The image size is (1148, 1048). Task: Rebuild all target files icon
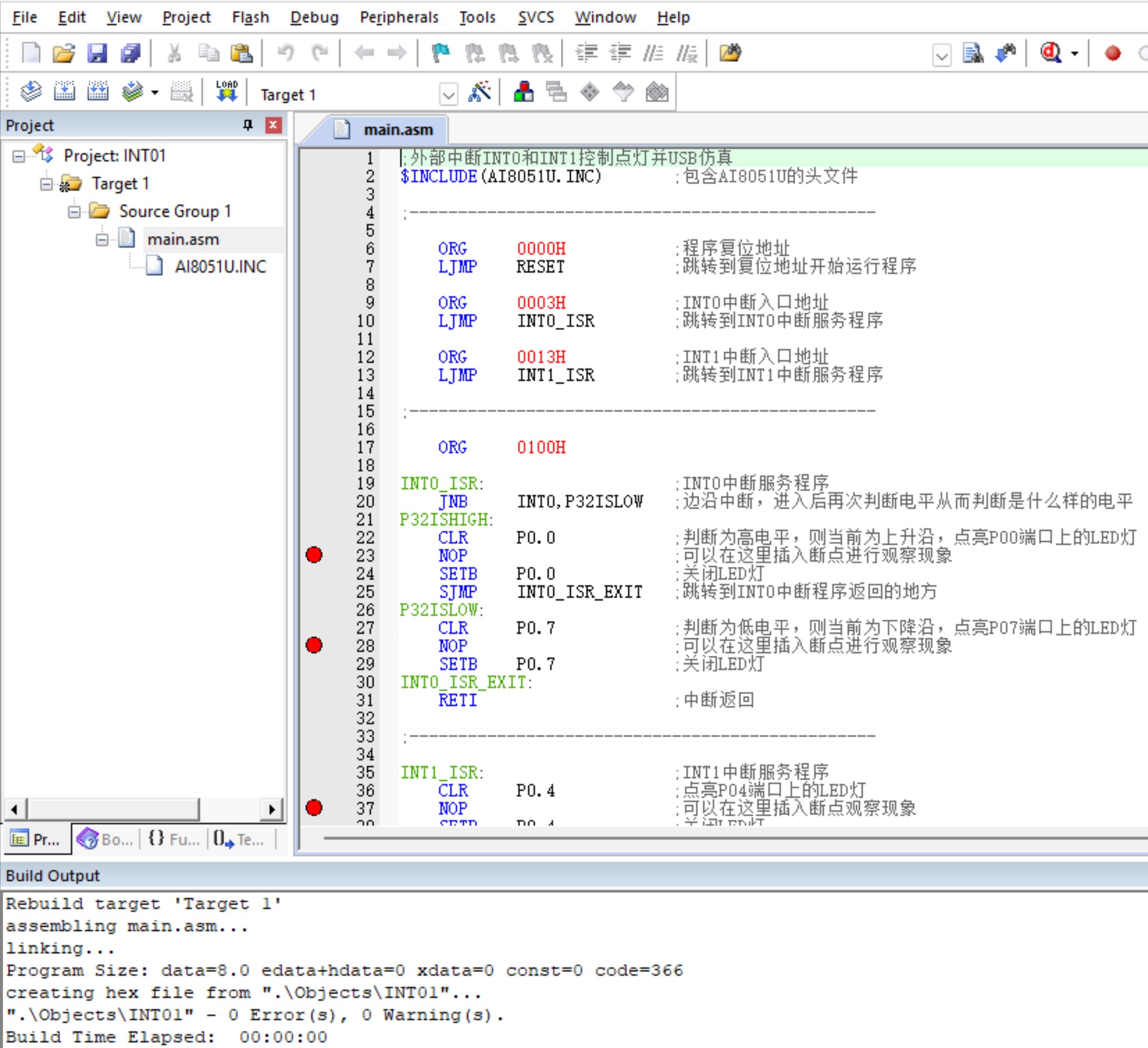98,91
